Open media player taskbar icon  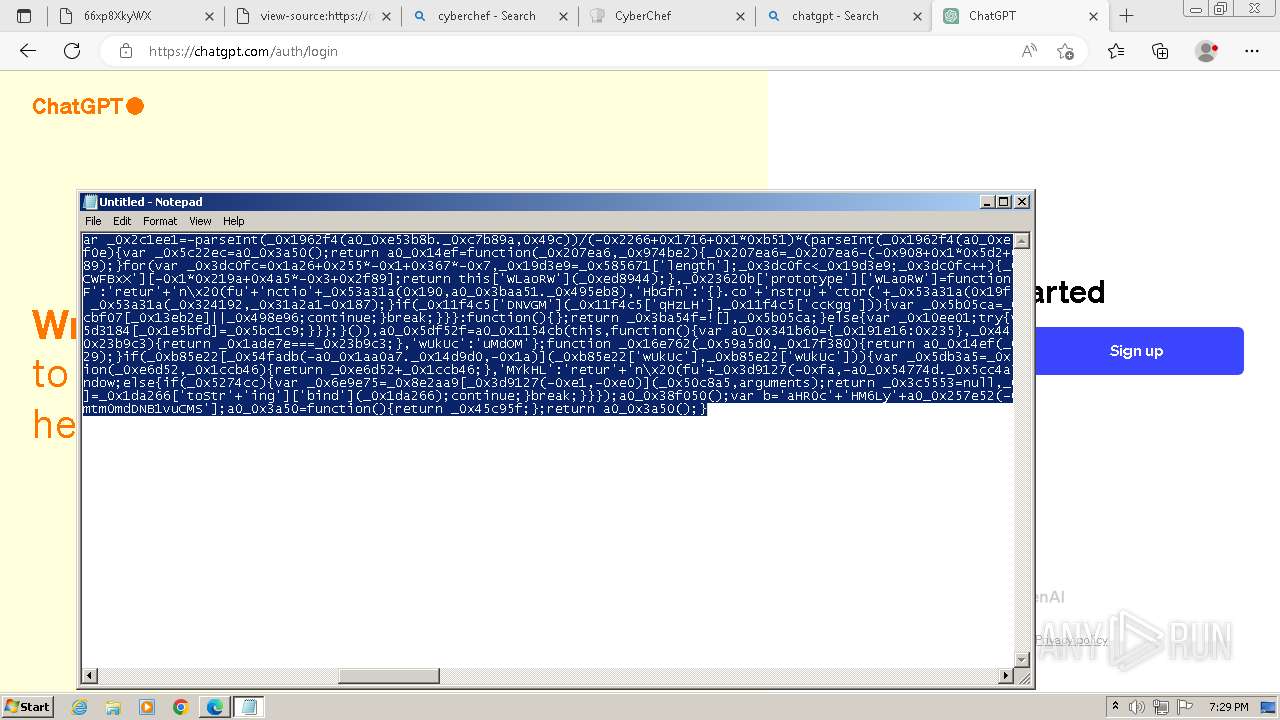click(x=147, y=707)
